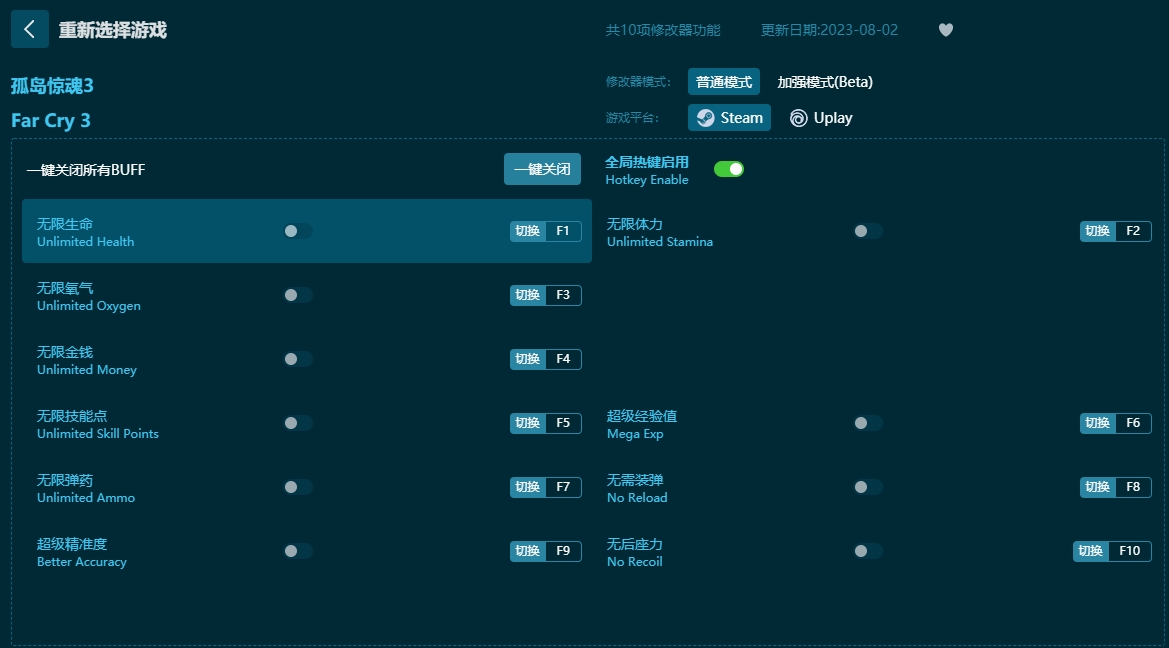Enable the Mega Exp cheat toggle
The width and height of the screenshot is (1169, 648).
coord(867,422)
